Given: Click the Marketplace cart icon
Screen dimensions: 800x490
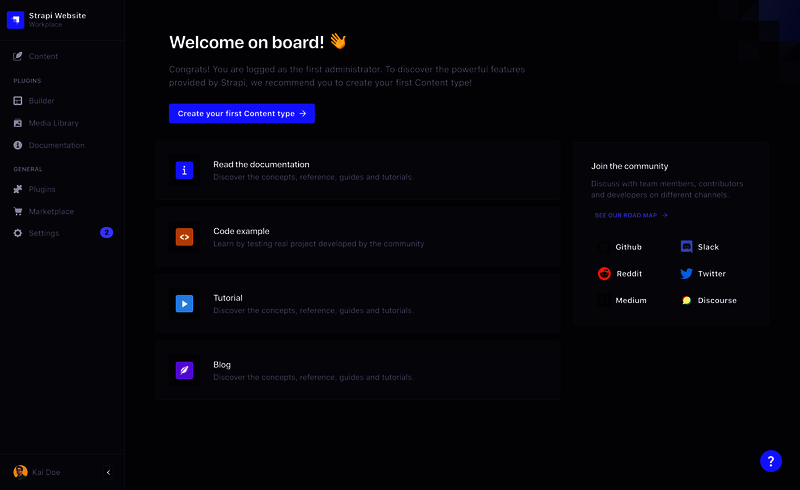Looking at the screenshot, I should point(18,211).
